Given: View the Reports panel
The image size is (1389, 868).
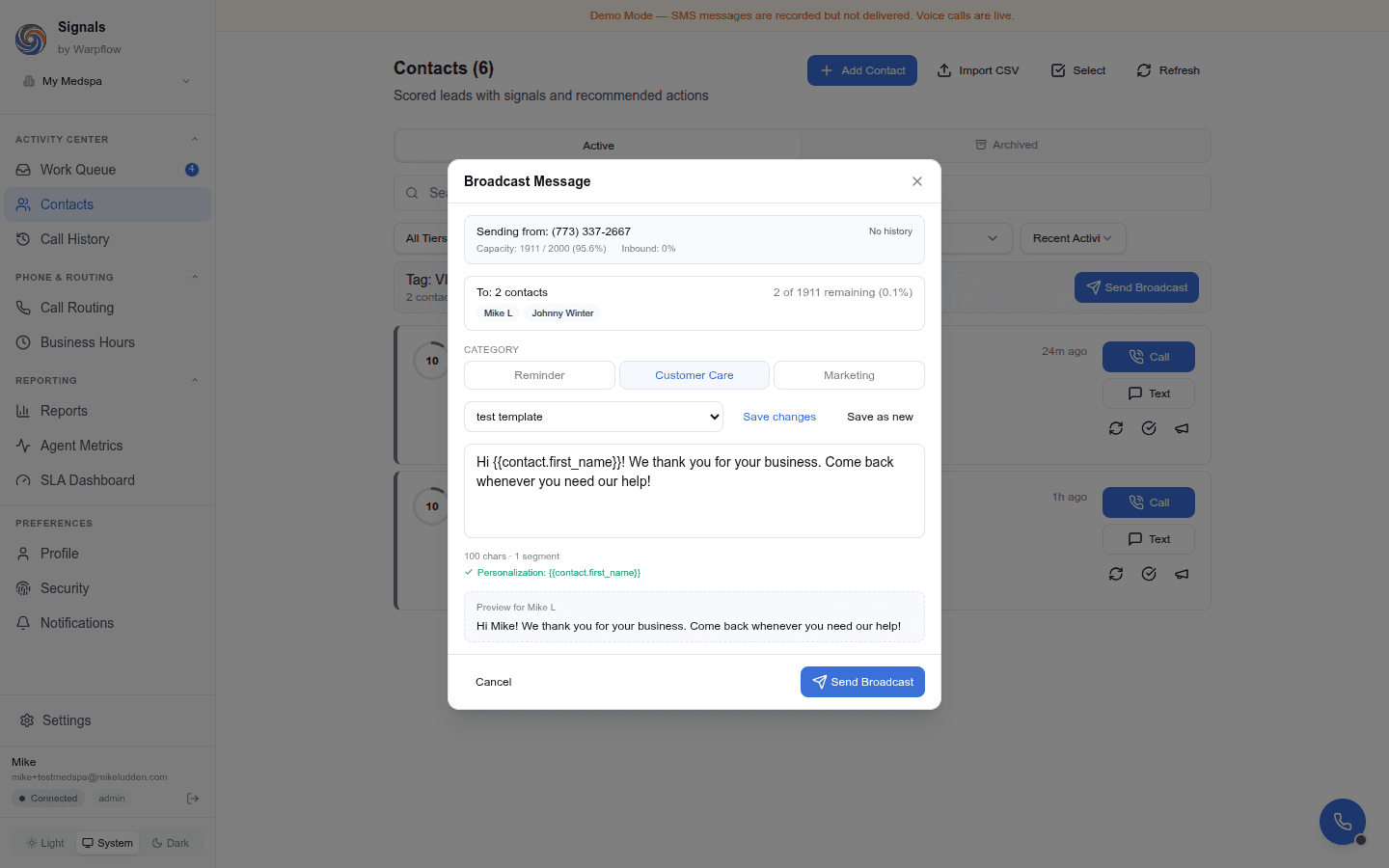Looking at the screenshot, I should tap(64, 410).
